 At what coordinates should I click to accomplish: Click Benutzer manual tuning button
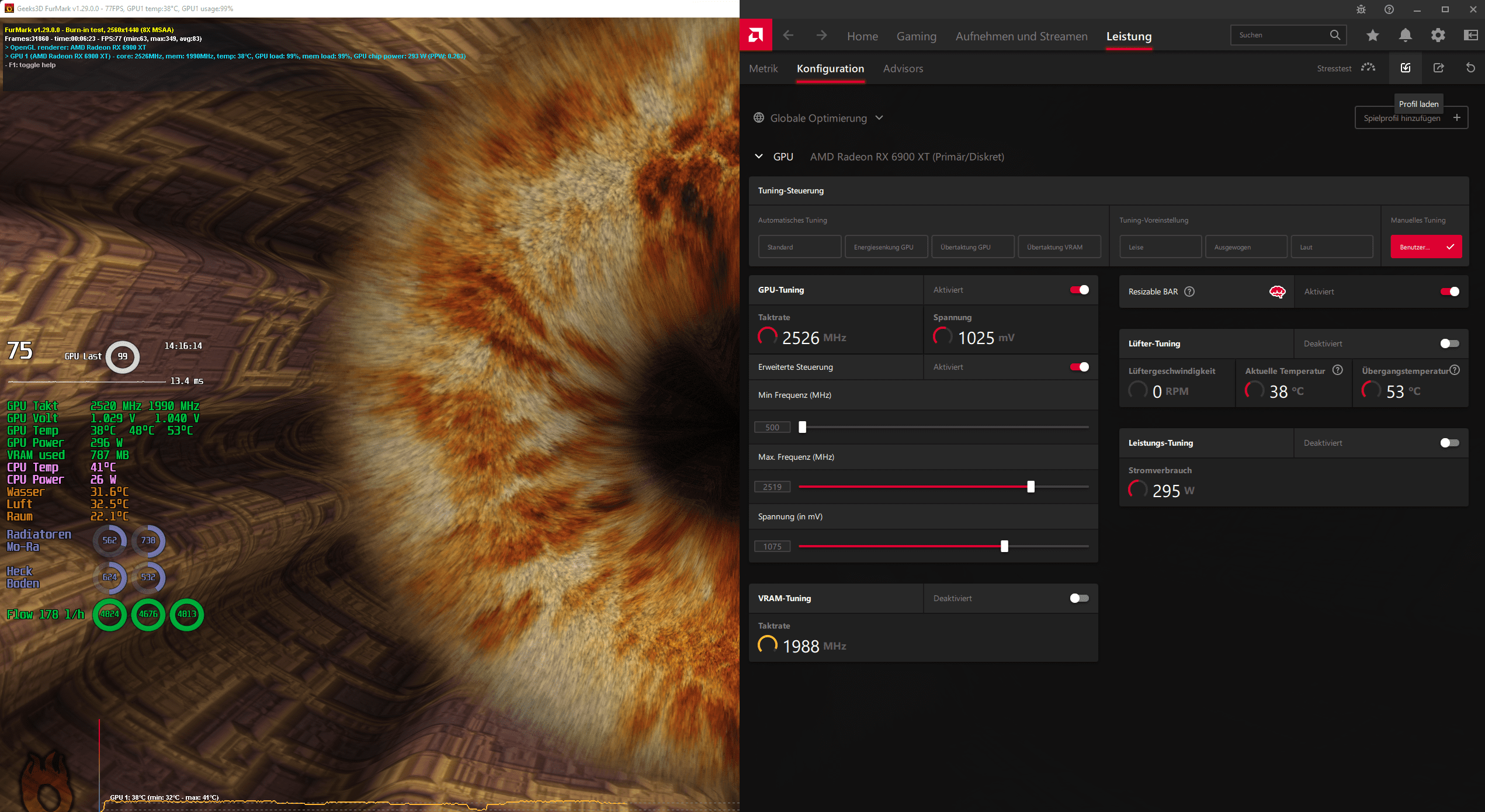[1426, 247]
